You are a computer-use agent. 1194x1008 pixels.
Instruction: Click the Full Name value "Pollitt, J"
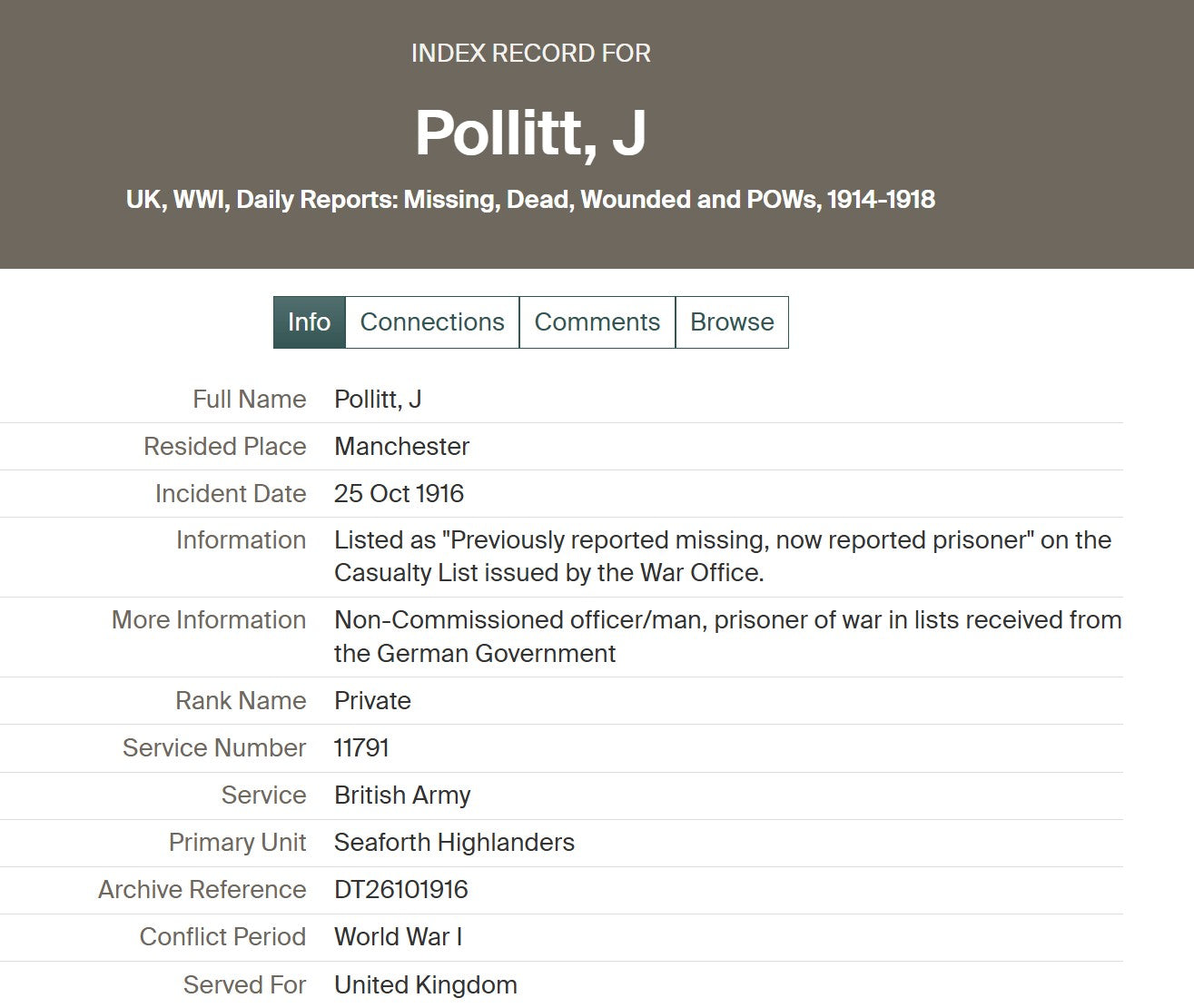tap(378, 400)
